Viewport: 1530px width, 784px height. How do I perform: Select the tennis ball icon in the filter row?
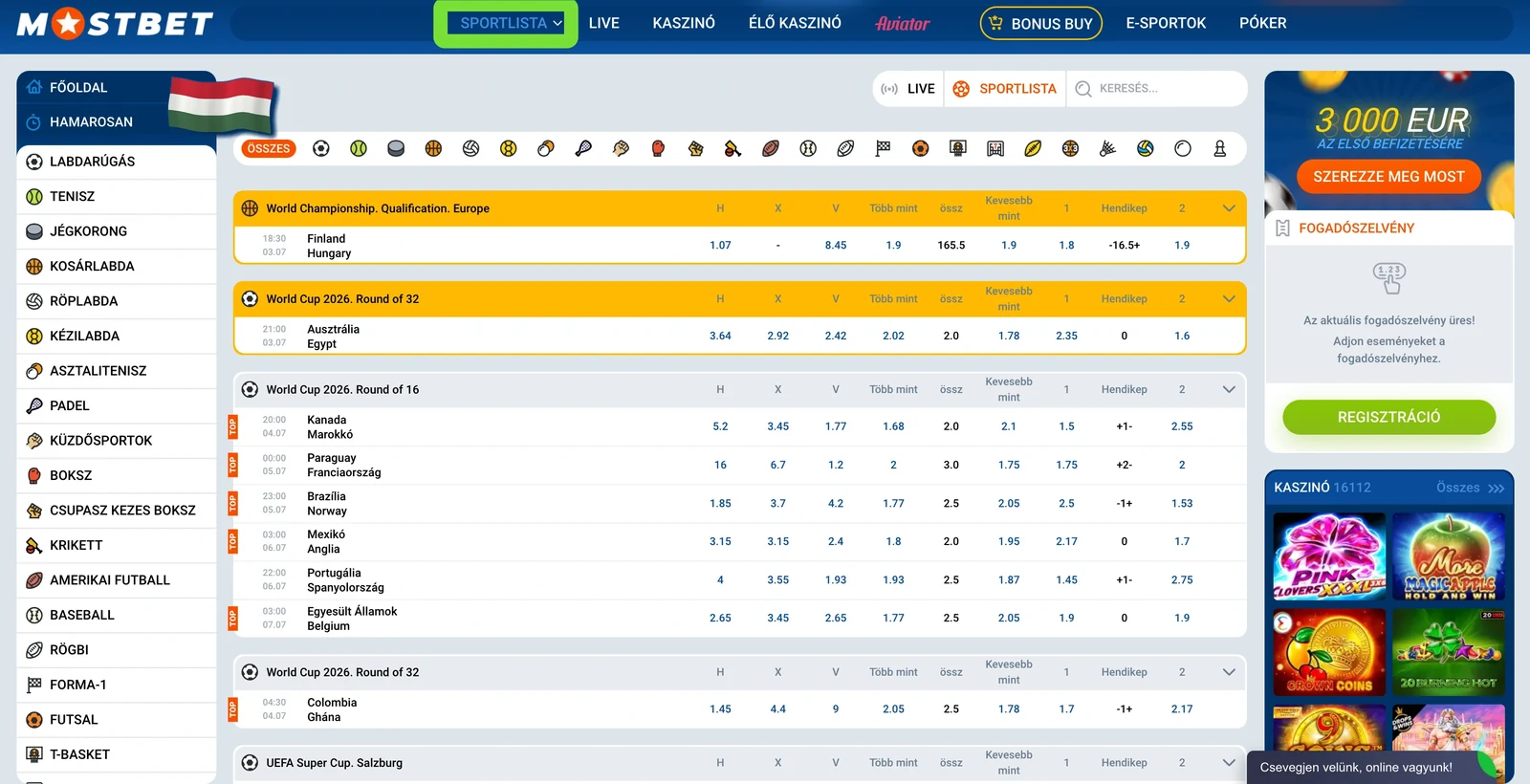(x=359, y=148)
